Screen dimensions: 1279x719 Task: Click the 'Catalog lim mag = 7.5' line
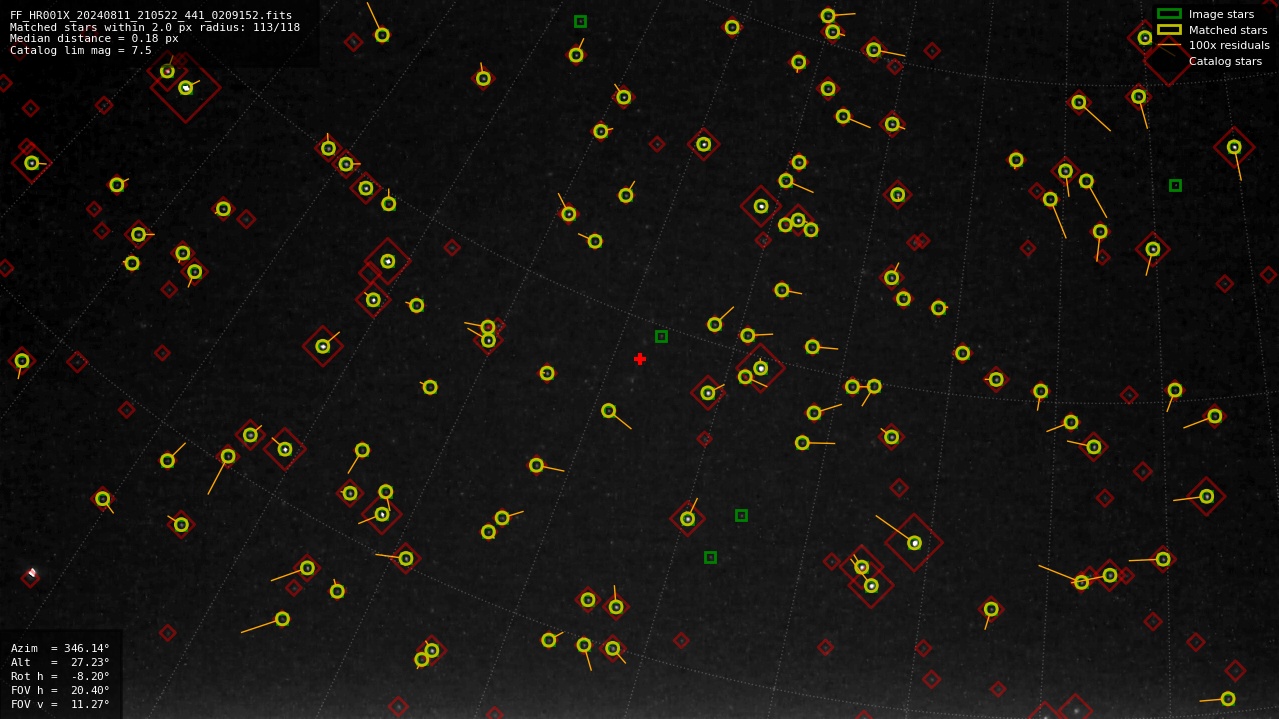pyautogui.click(x=81, y=50)
